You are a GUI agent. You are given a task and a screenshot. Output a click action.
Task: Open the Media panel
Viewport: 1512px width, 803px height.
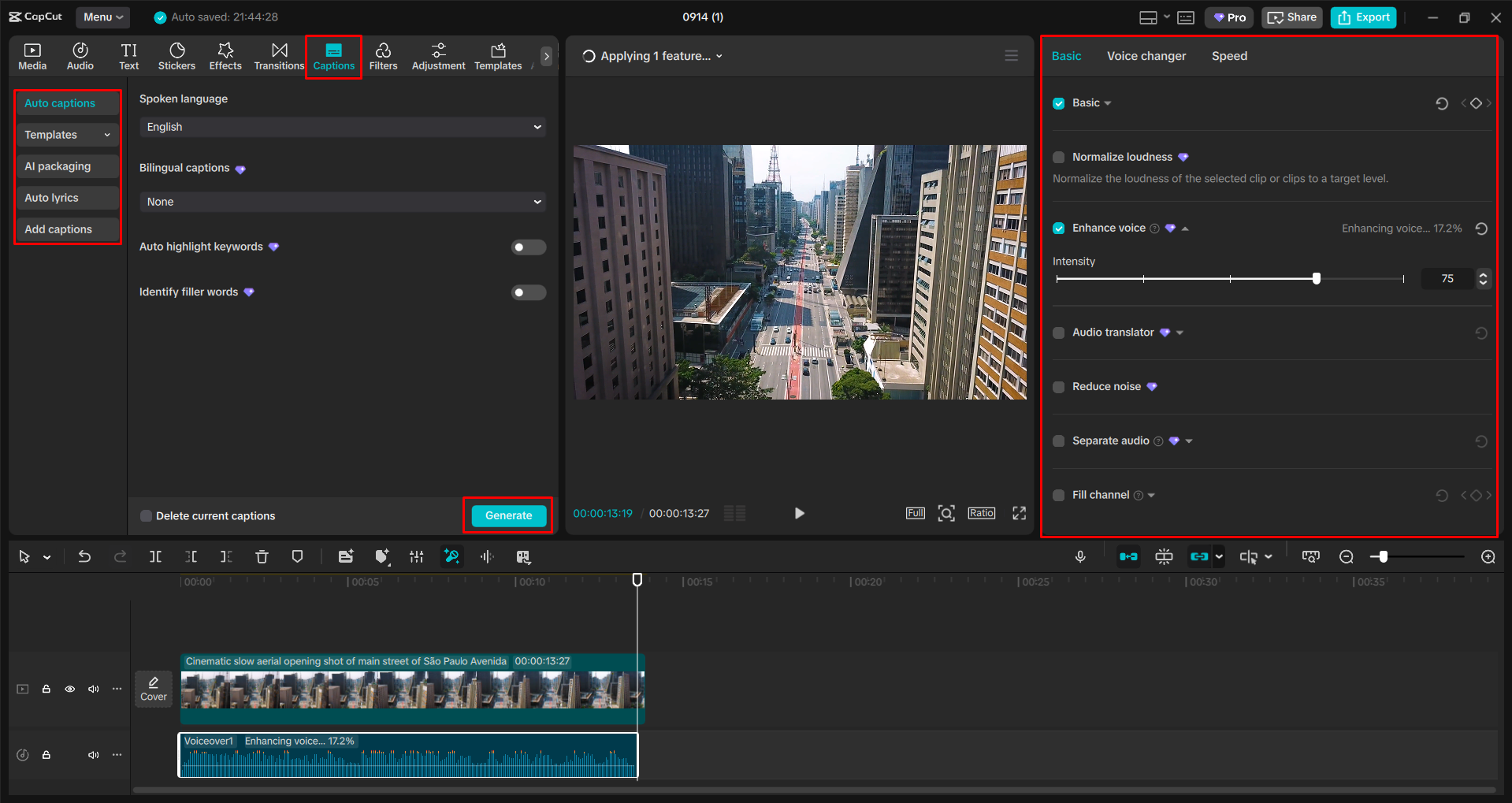click(x=32, y=55)
